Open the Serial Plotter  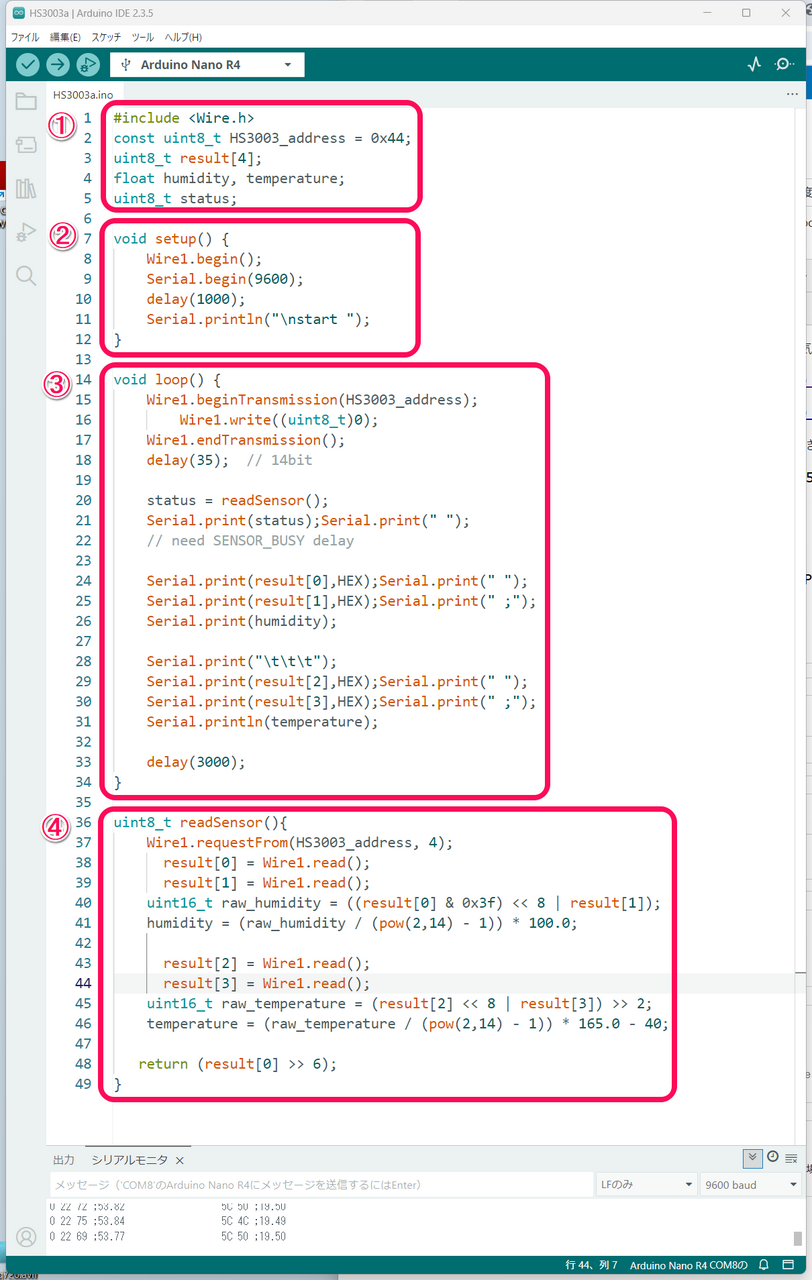tap(754, 65)
